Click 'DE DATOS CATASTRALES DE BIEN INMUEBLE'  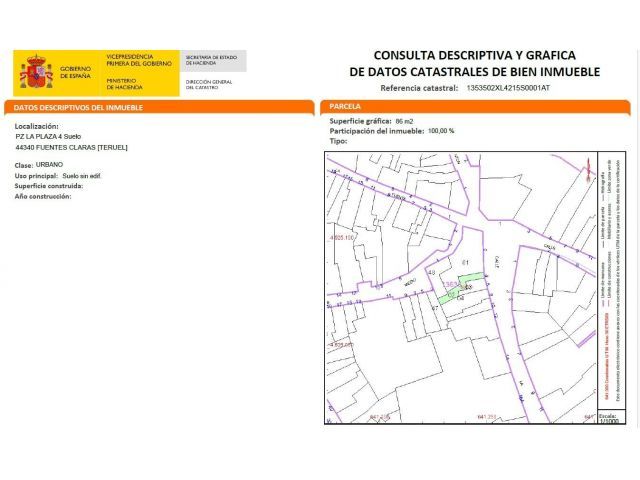(475, 72)
